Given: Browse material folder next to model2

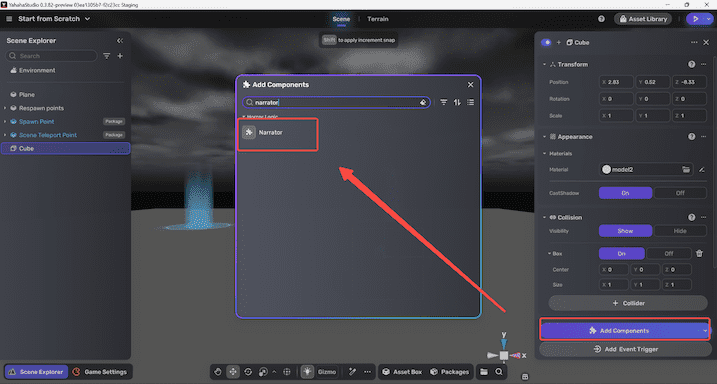Looking at the screenshot, I should tap(686, 170).
